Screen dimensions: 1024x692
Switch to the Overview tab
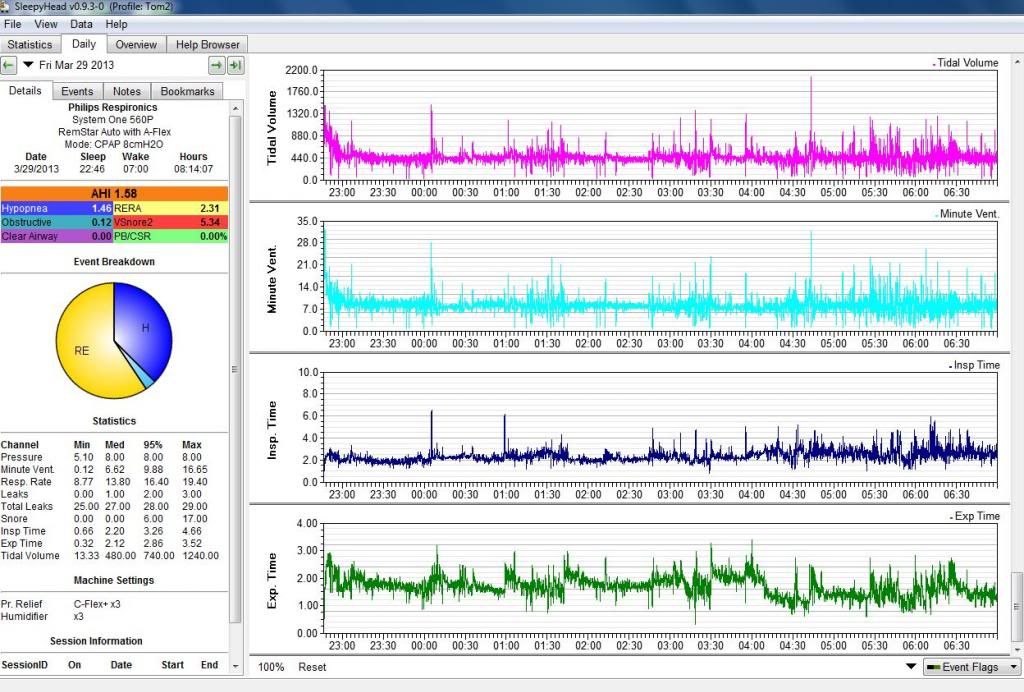tap(136, 44)
